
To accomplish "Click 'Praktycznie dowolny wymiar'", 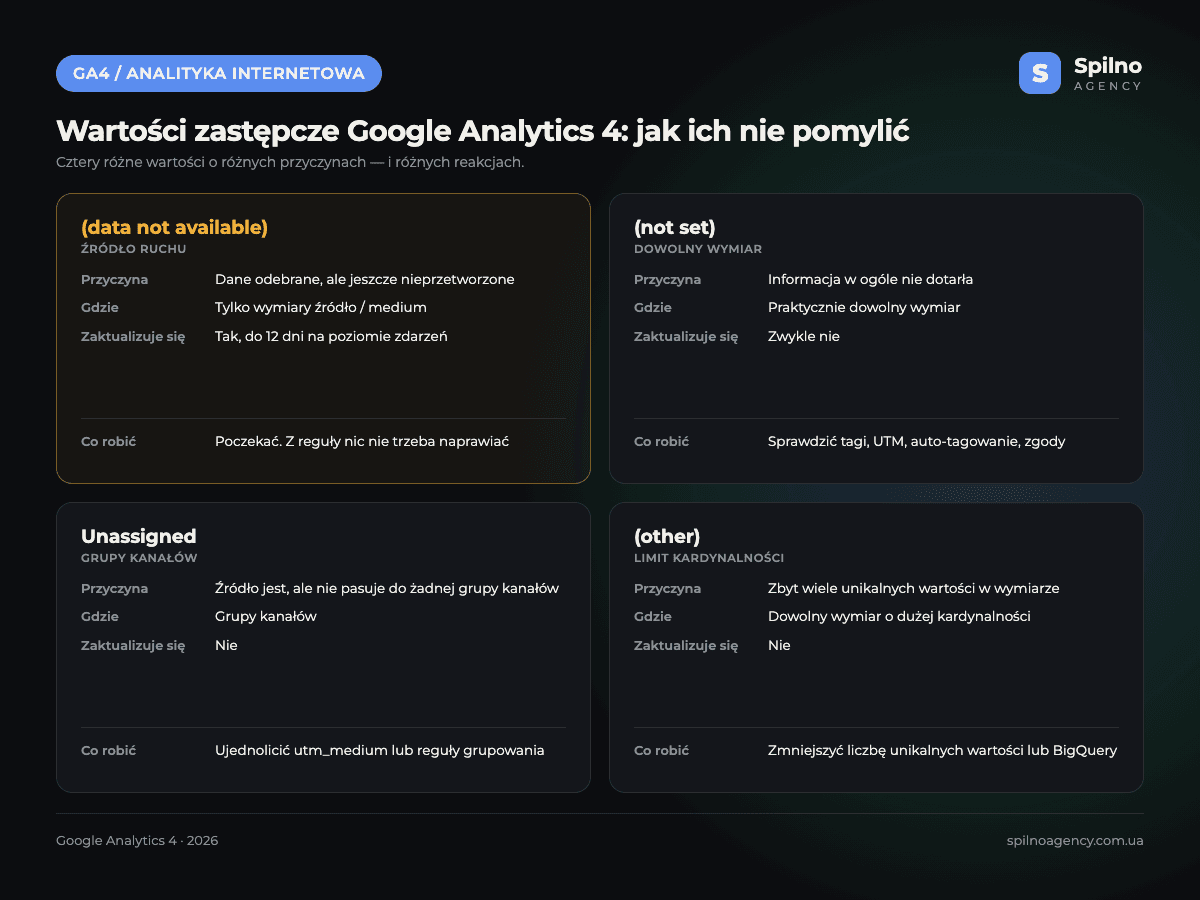I will 864,308.
